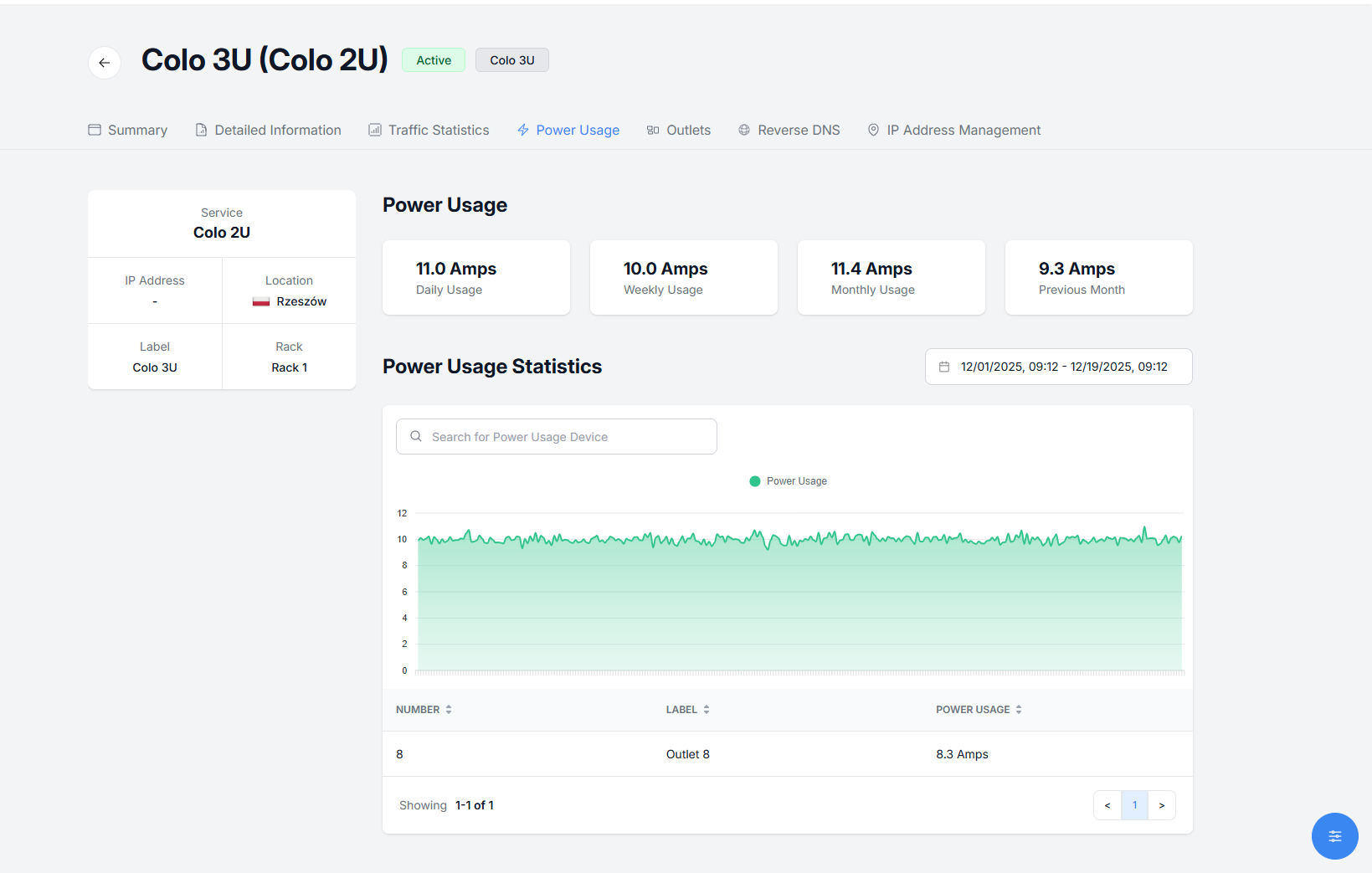This screenshot has width=1372, height=873.
Task: Click the Daily Usage 11.0 Amps card
Action: (x=476, y=278)
